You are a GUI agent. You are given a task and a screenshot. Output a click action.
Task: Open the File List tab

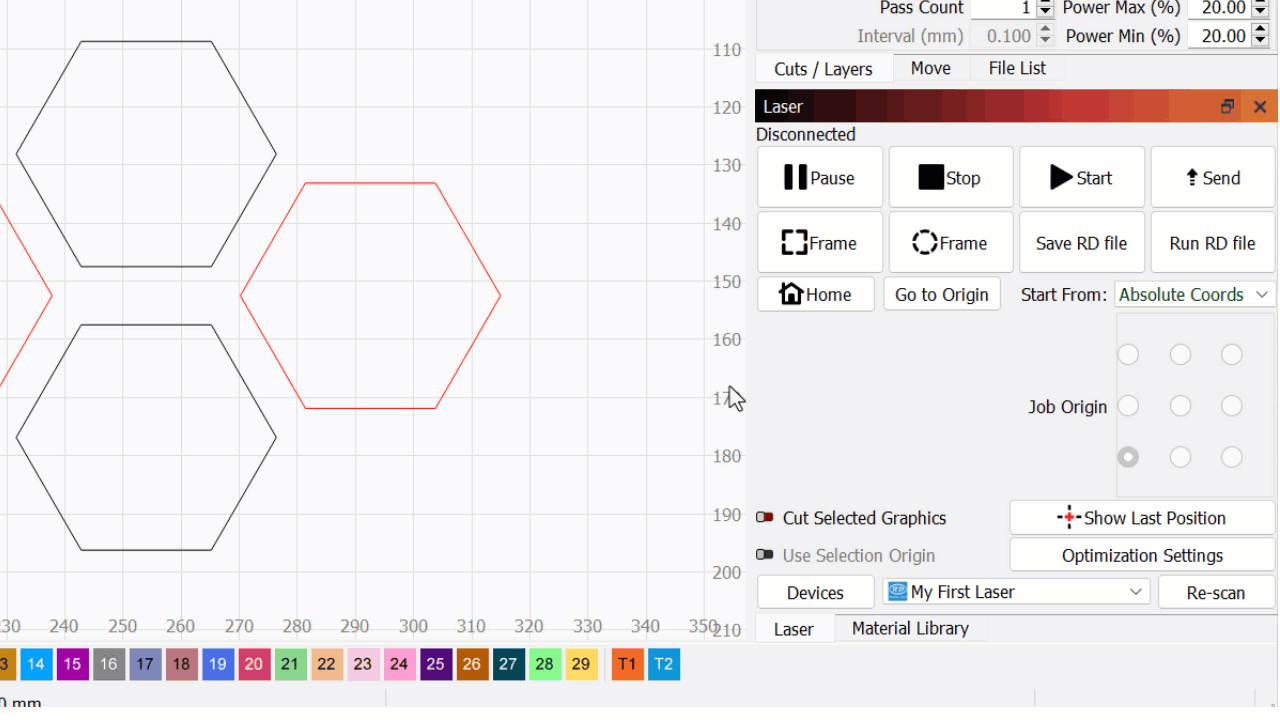(x=1016, y=68)
